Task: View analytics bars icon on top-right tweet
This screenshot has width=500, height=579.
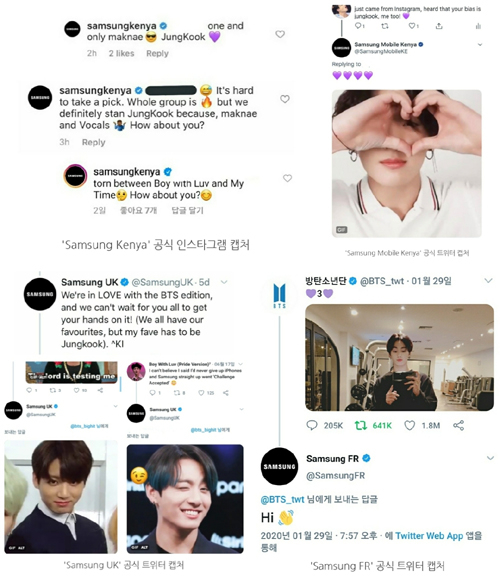Action: 478,26
